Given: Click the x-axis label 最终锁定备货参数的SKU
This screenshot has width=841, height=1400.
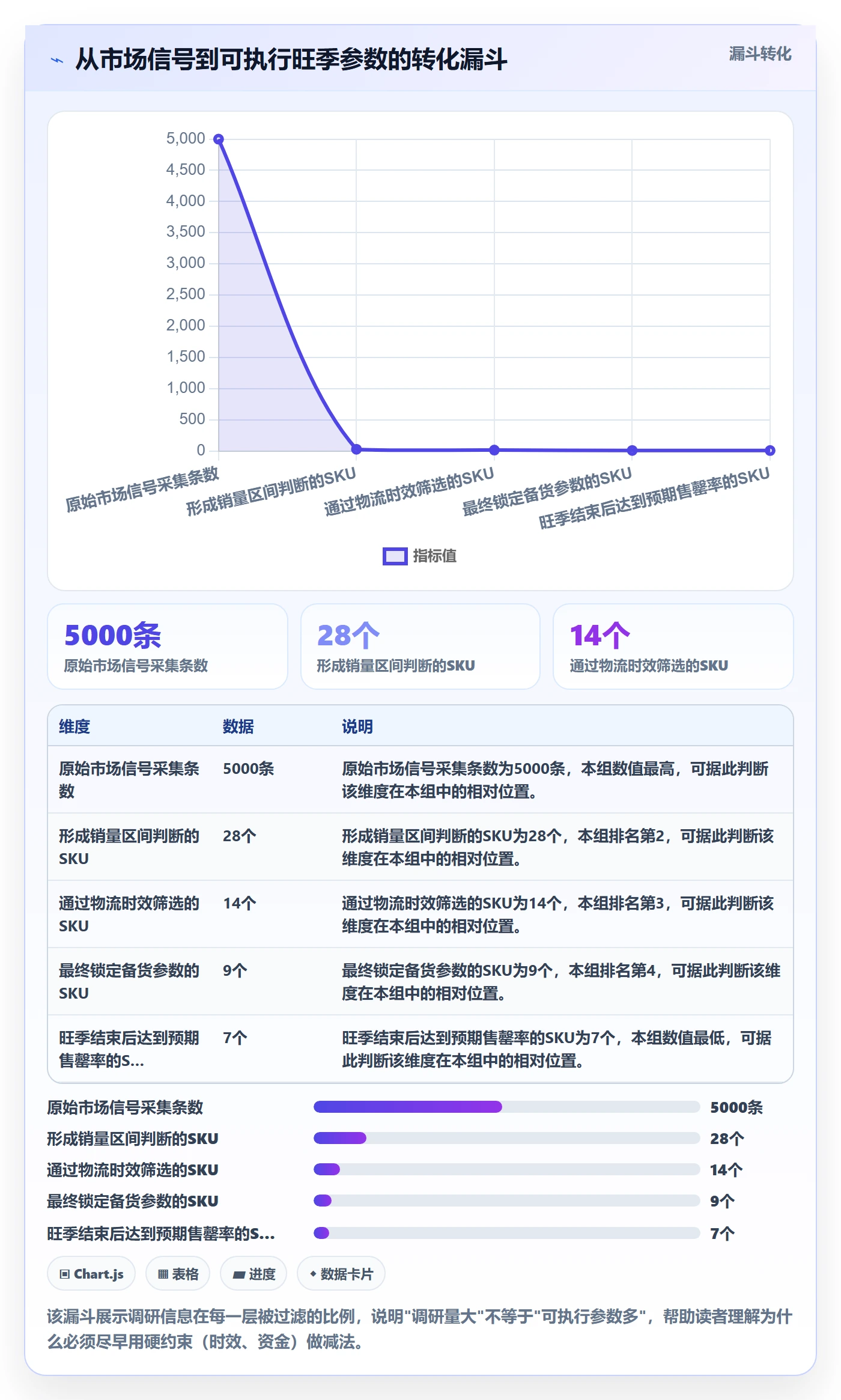Looking at the screenshot, I should pos(547,492).
